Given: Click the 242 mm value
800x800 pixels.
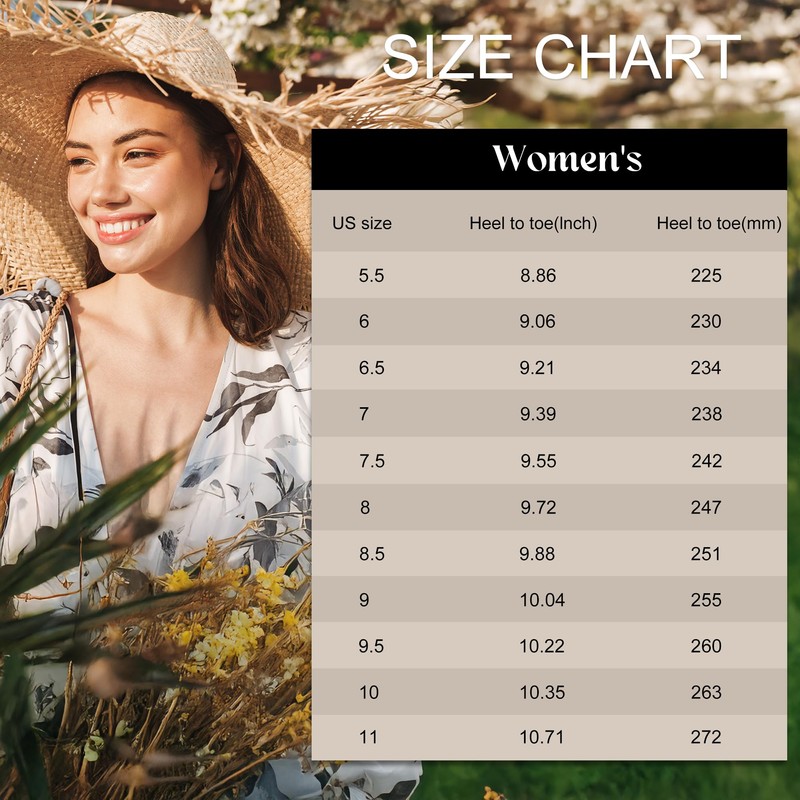Looking at the screenshot, I should coord(706,461).
